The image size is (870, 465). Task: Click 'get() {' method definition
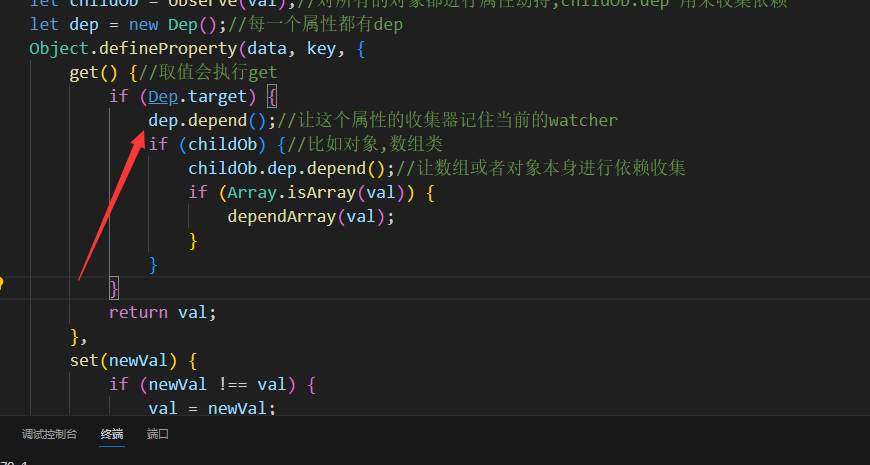[103, 73]
